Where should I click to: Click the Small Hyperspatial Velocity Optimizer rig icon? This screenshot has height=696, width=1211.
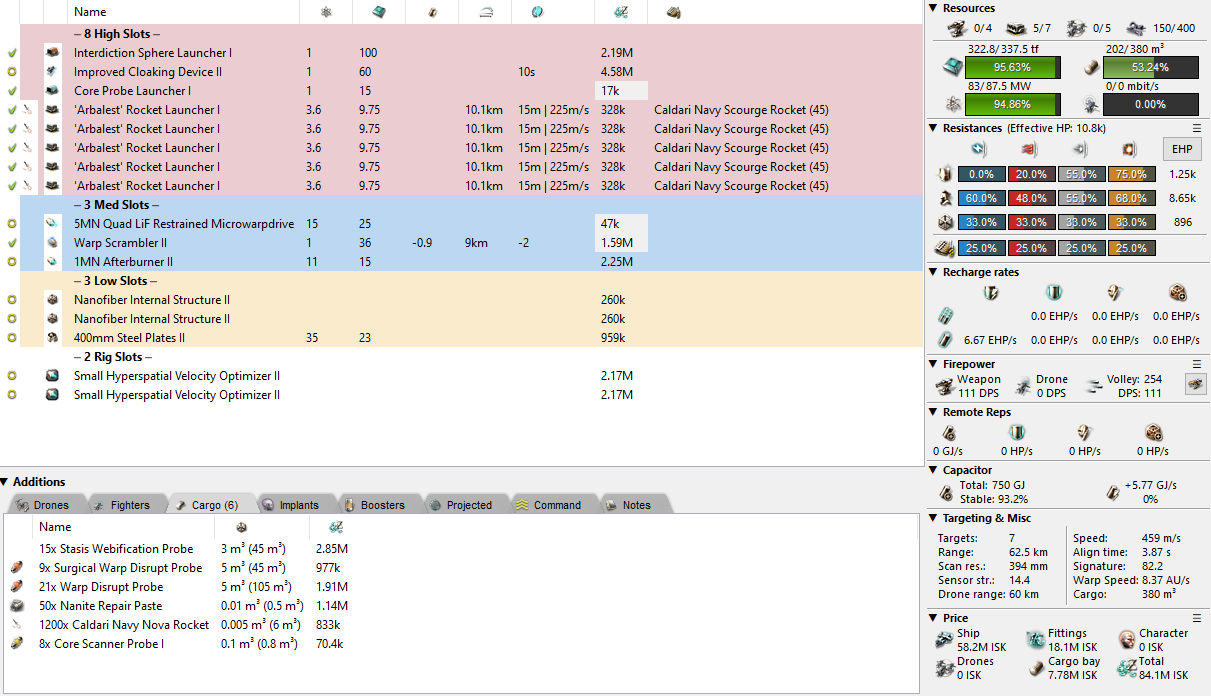(53, 376)
